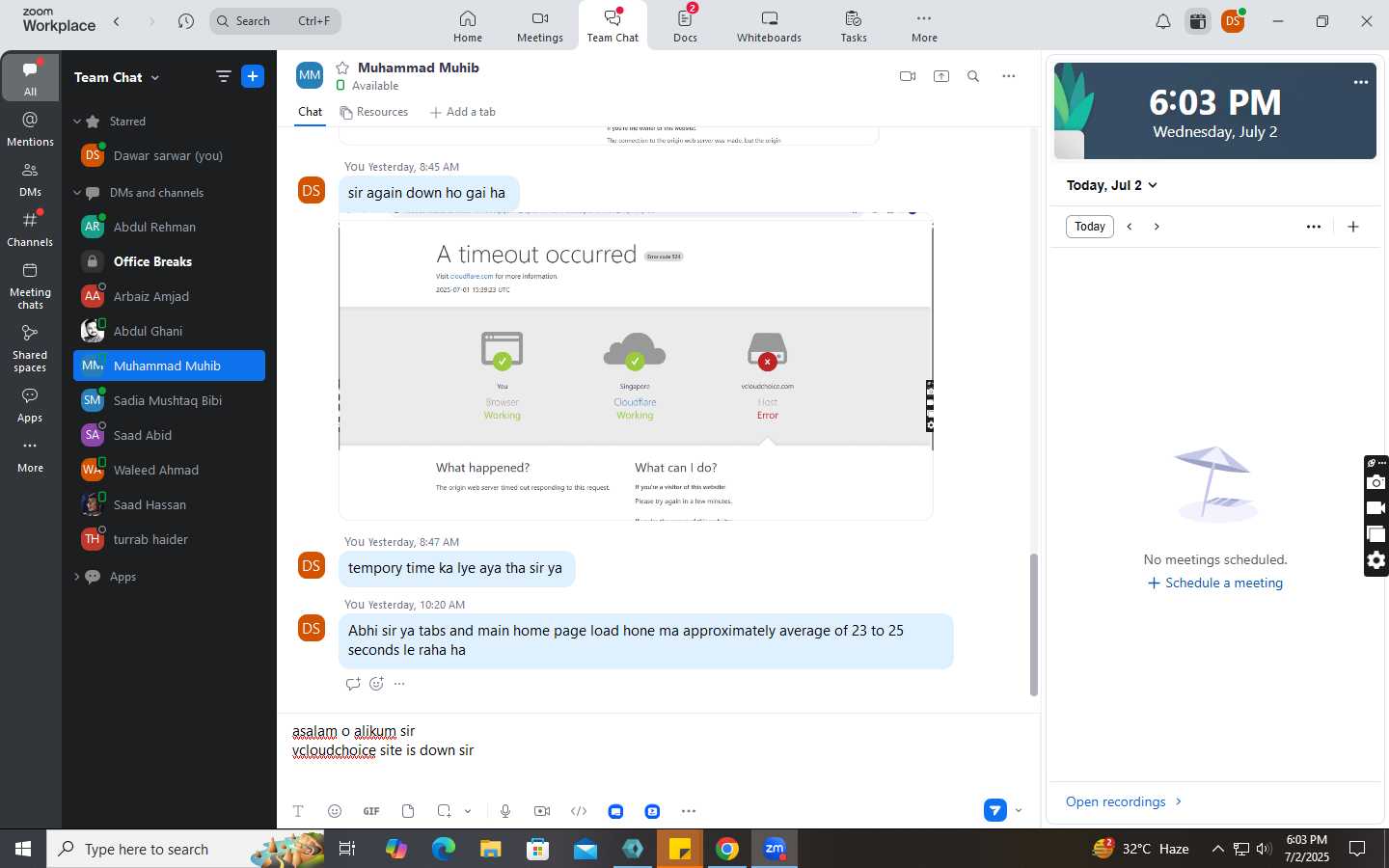Open Shared spaces in the sidebar
Screen dimensions: 1389x868
[31, 347]
